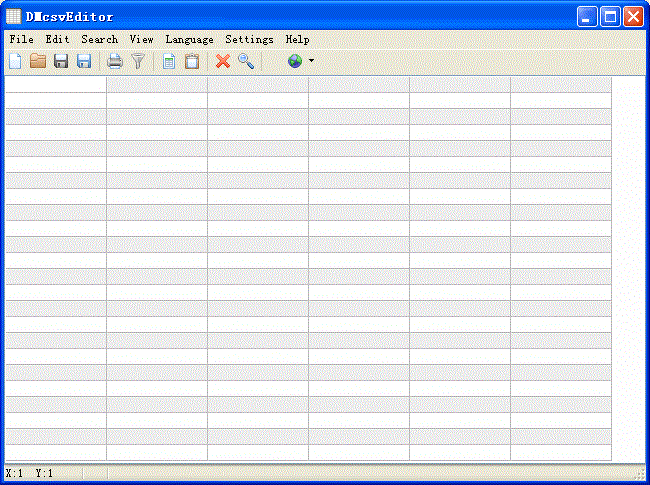Apply a filter with the funnel icon
650x485 pixels.
click(138, 61)
